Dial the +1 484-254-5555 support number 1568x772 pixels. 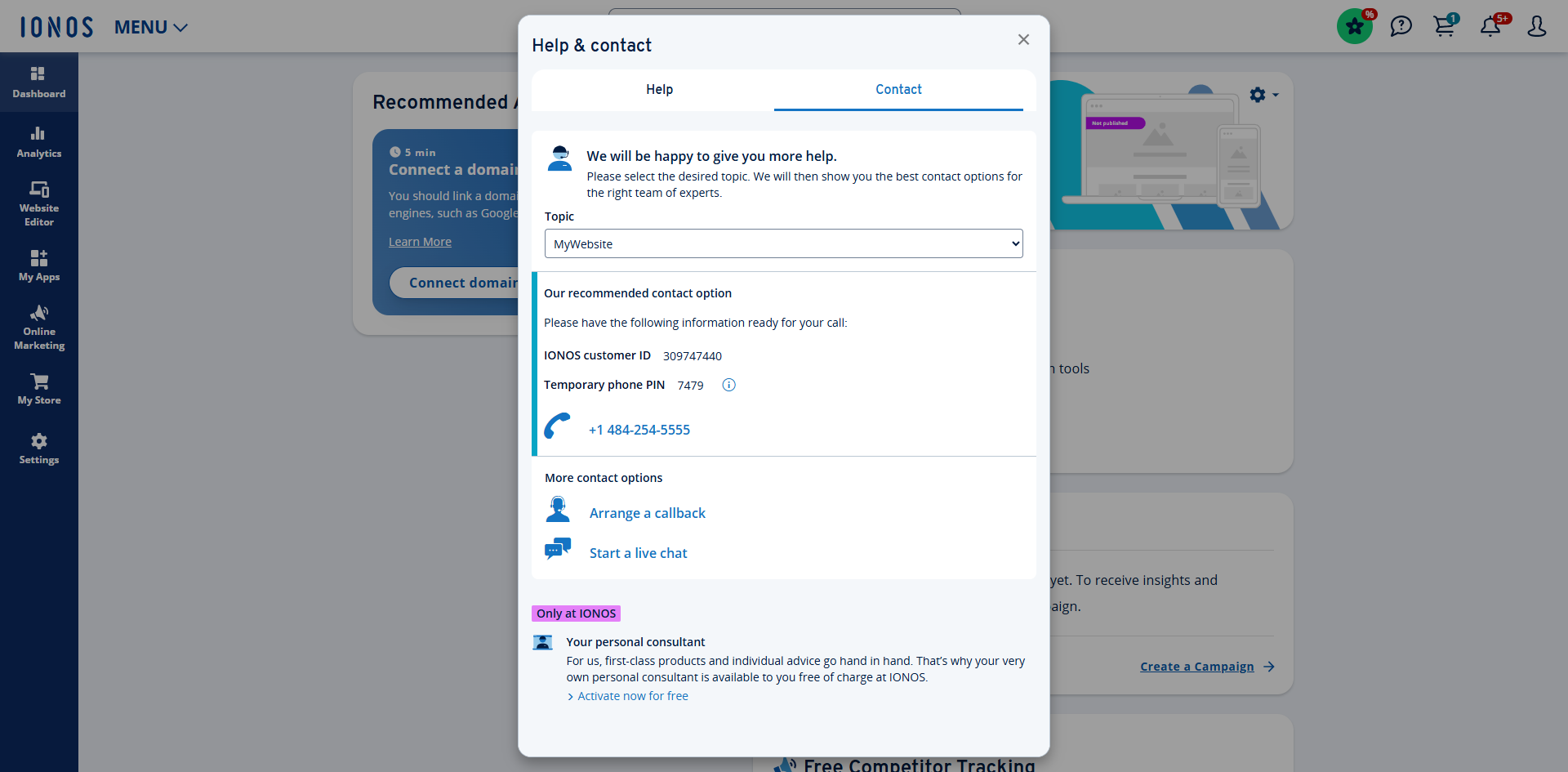tap(639, 429)
